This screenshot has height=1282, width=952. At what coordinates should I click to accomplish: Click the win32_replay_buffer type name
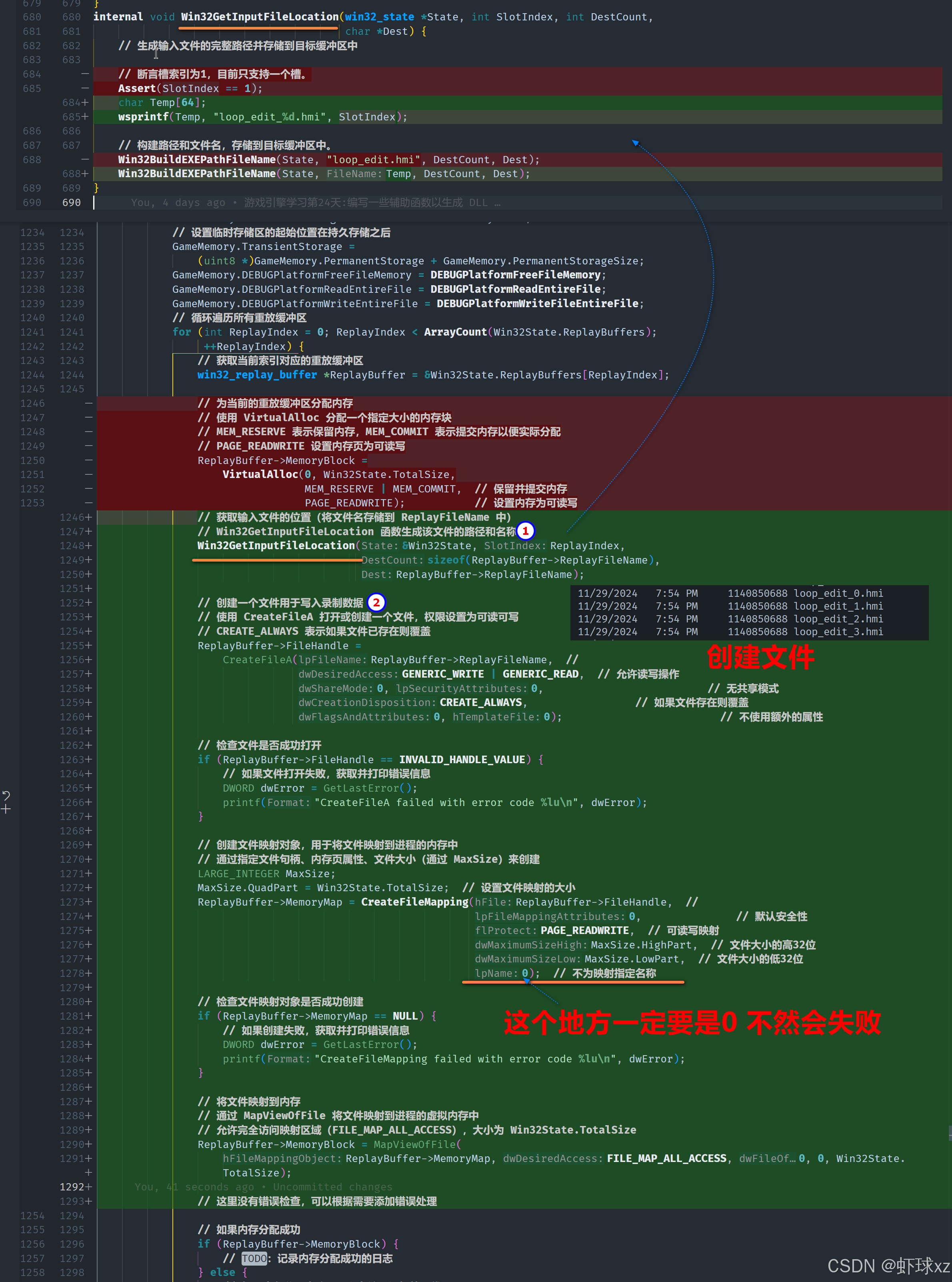pos(257,374)
